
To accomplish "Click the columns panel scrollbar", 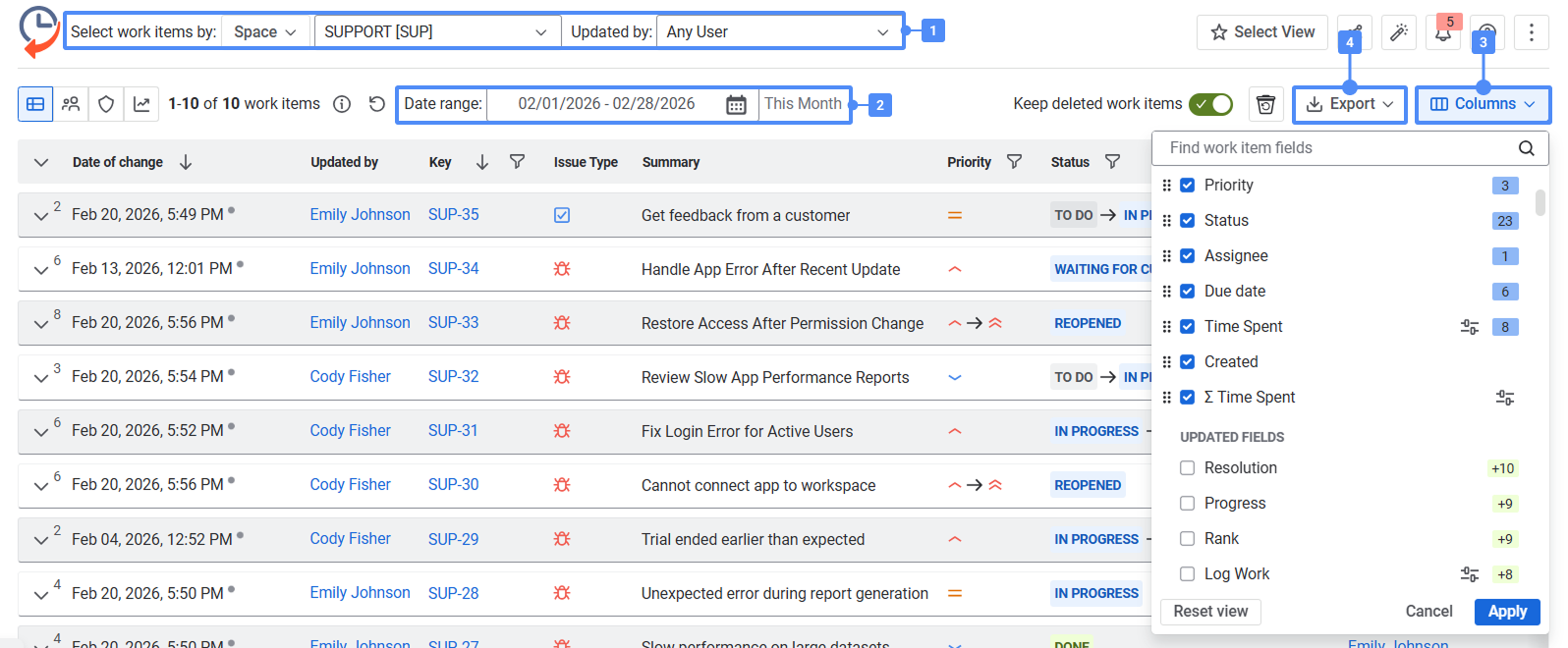I will coord(1540,202).
